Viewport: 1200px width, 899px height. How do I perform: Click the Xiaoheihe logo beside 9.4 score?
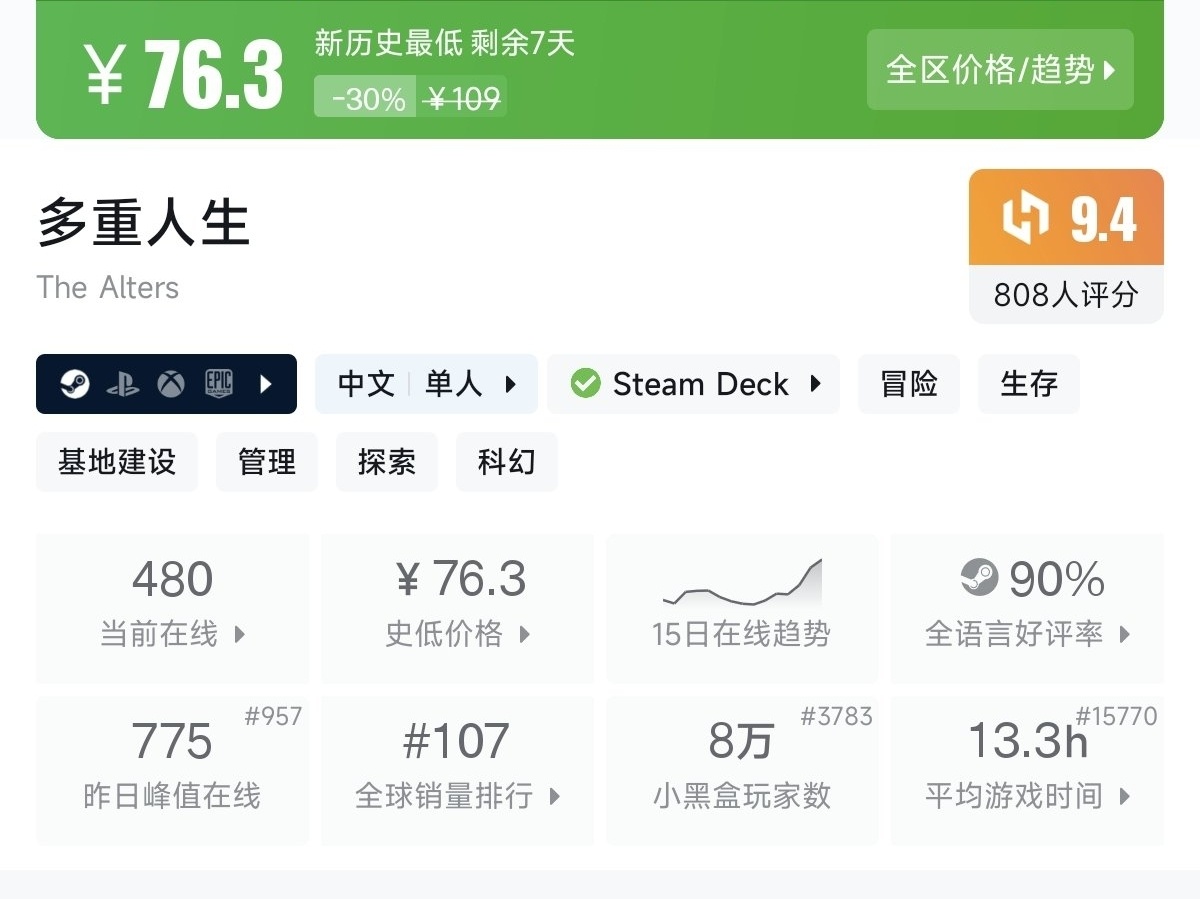click(1026, 217)
